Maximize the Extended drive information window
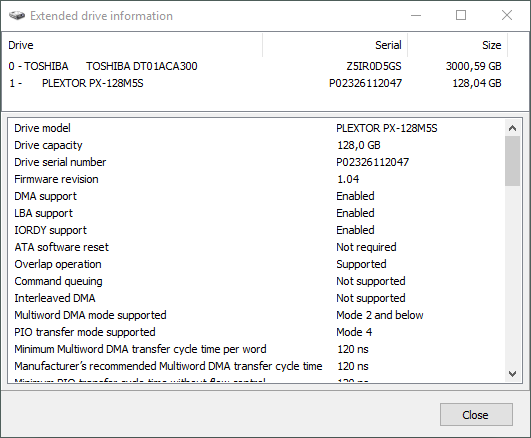 click(x=461, y=15)
